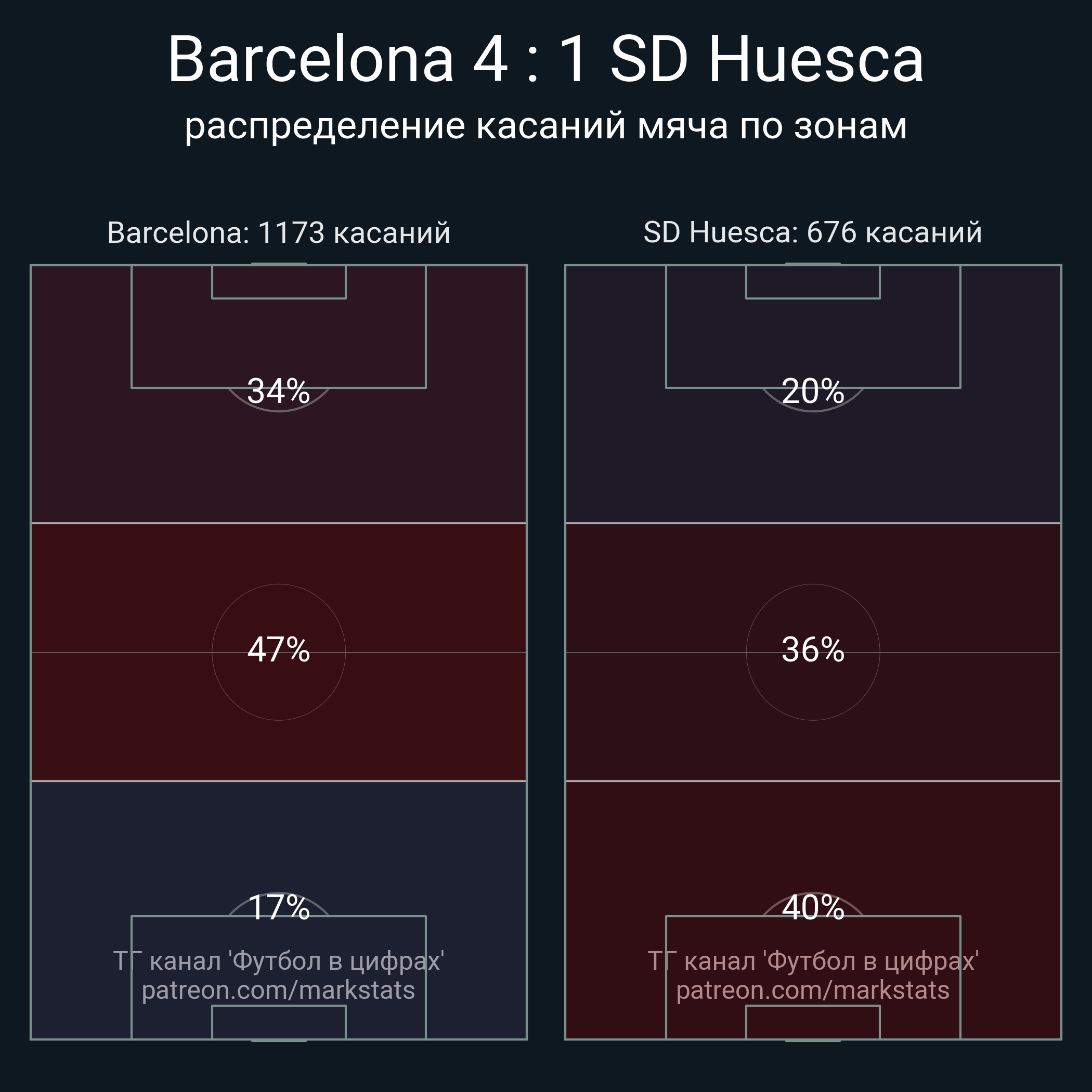Click Barcelona's 34% attacking zone value
This screenshot has width=1092, height=1092.
pyautogui.click(x=279, y=391)
